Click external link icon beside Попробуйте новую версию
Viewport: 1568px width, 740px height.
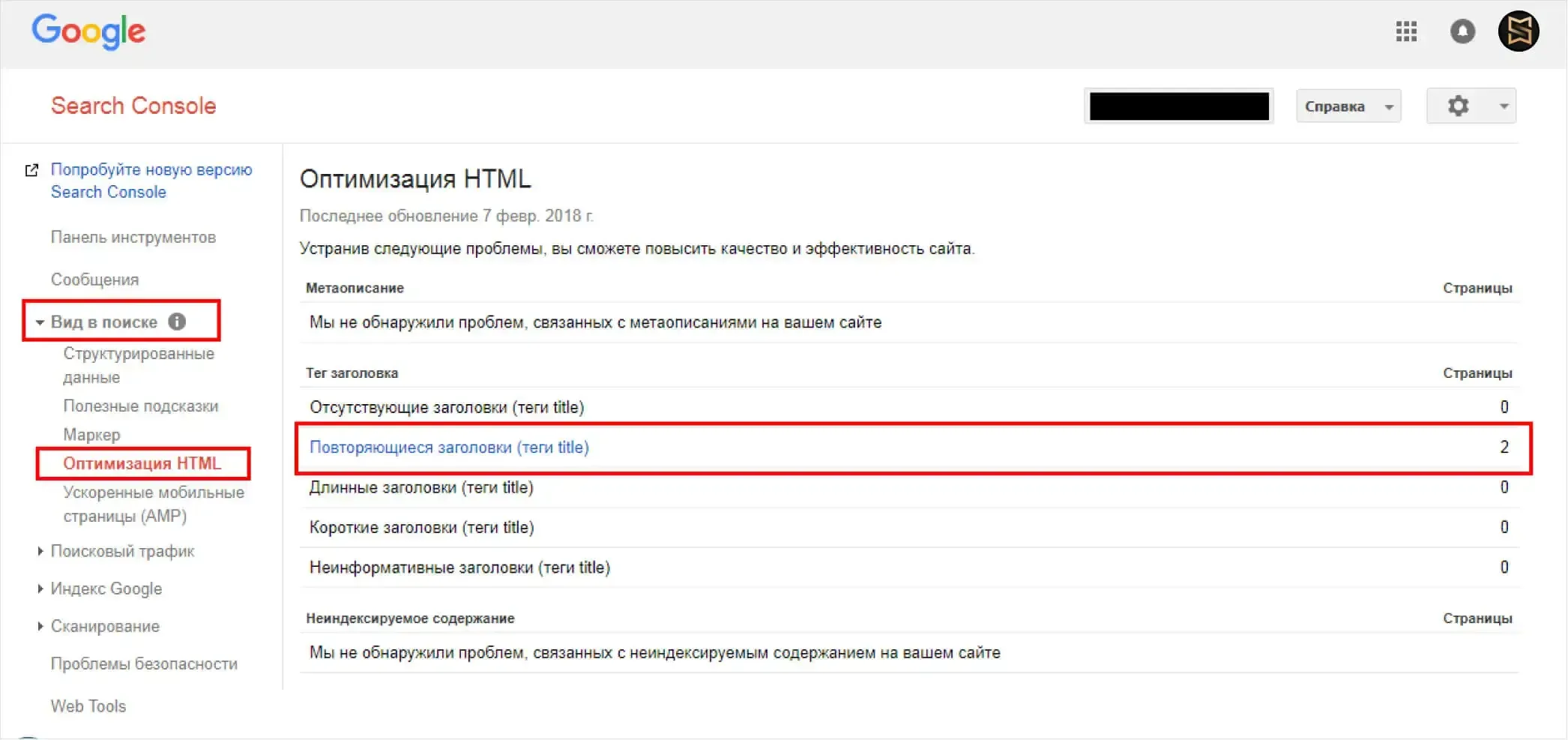(x=31, y=170)
